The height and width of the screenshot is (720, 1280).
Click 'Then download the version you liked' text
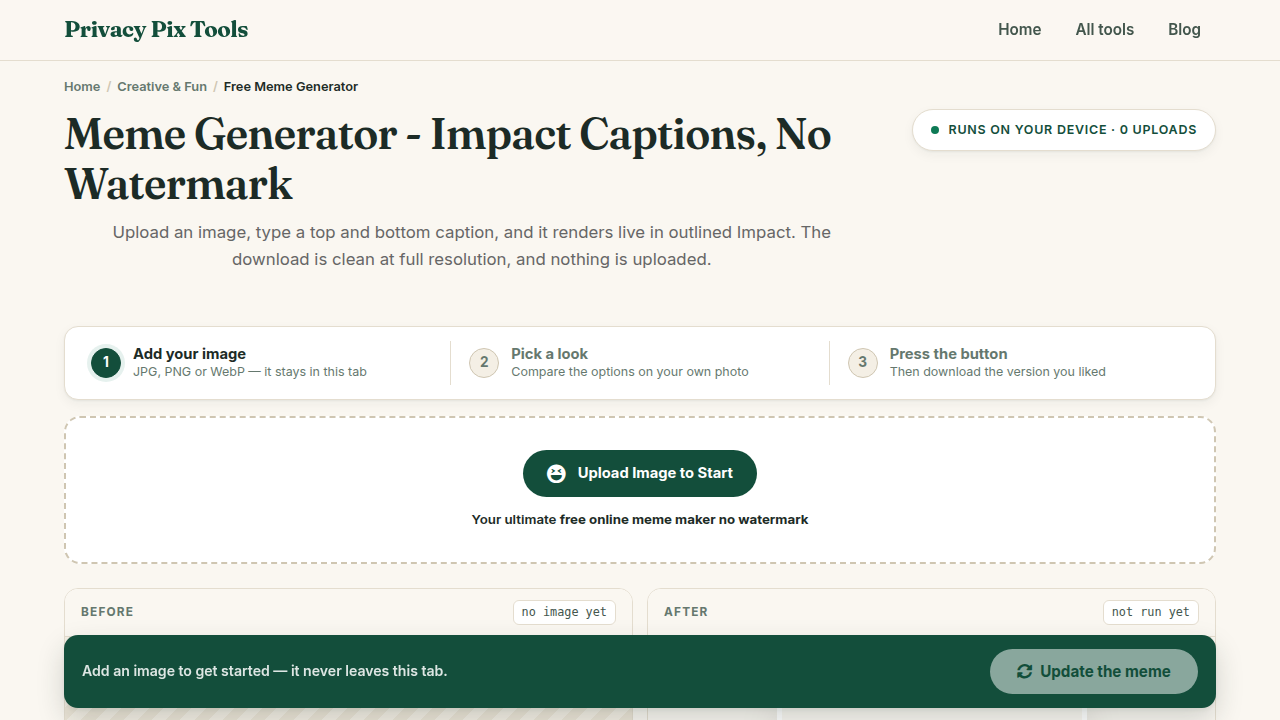(998, 372)
